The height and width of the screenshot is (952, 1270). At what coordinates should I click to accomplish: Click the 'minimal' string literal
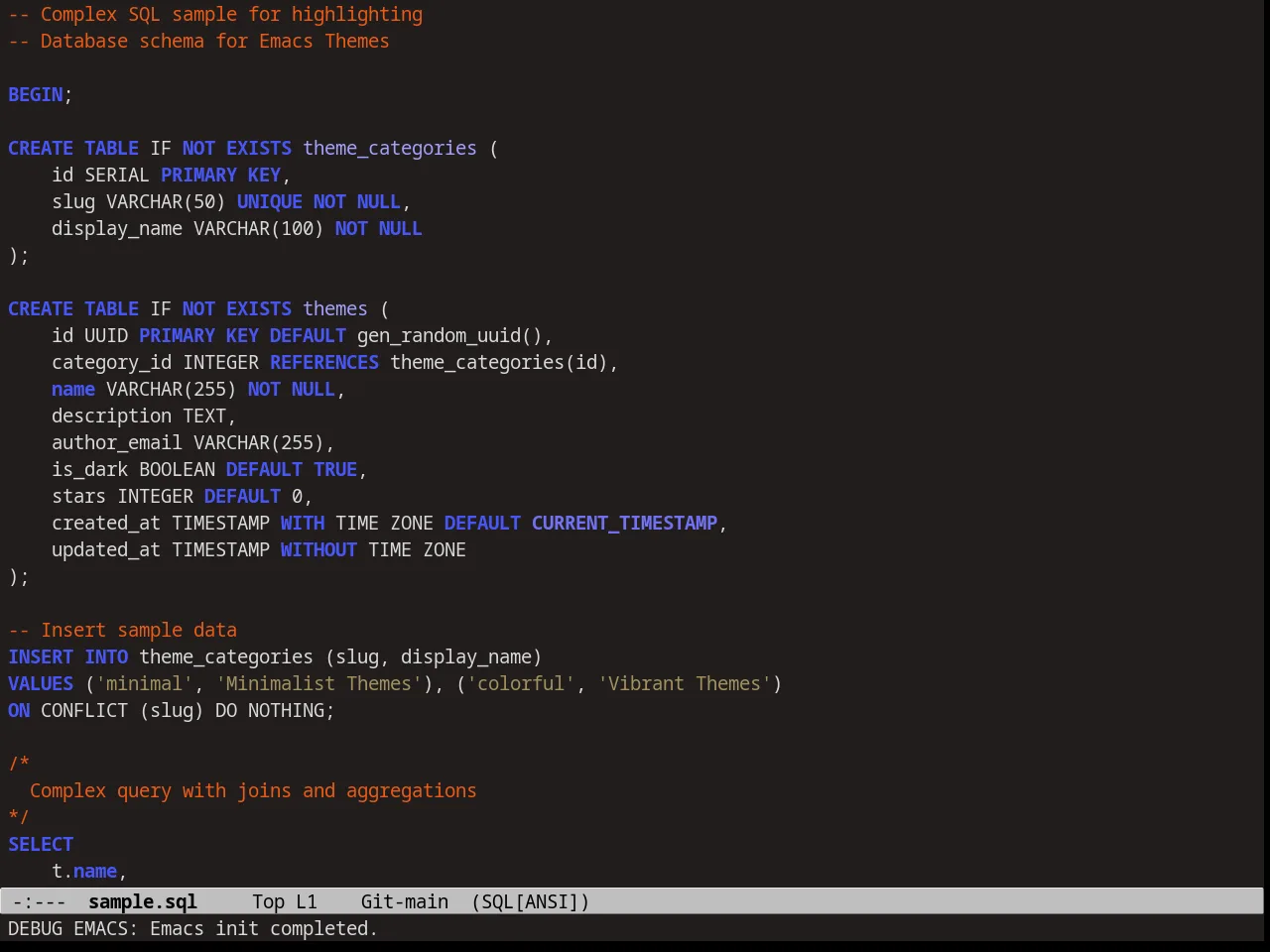[x=145, y=683]
